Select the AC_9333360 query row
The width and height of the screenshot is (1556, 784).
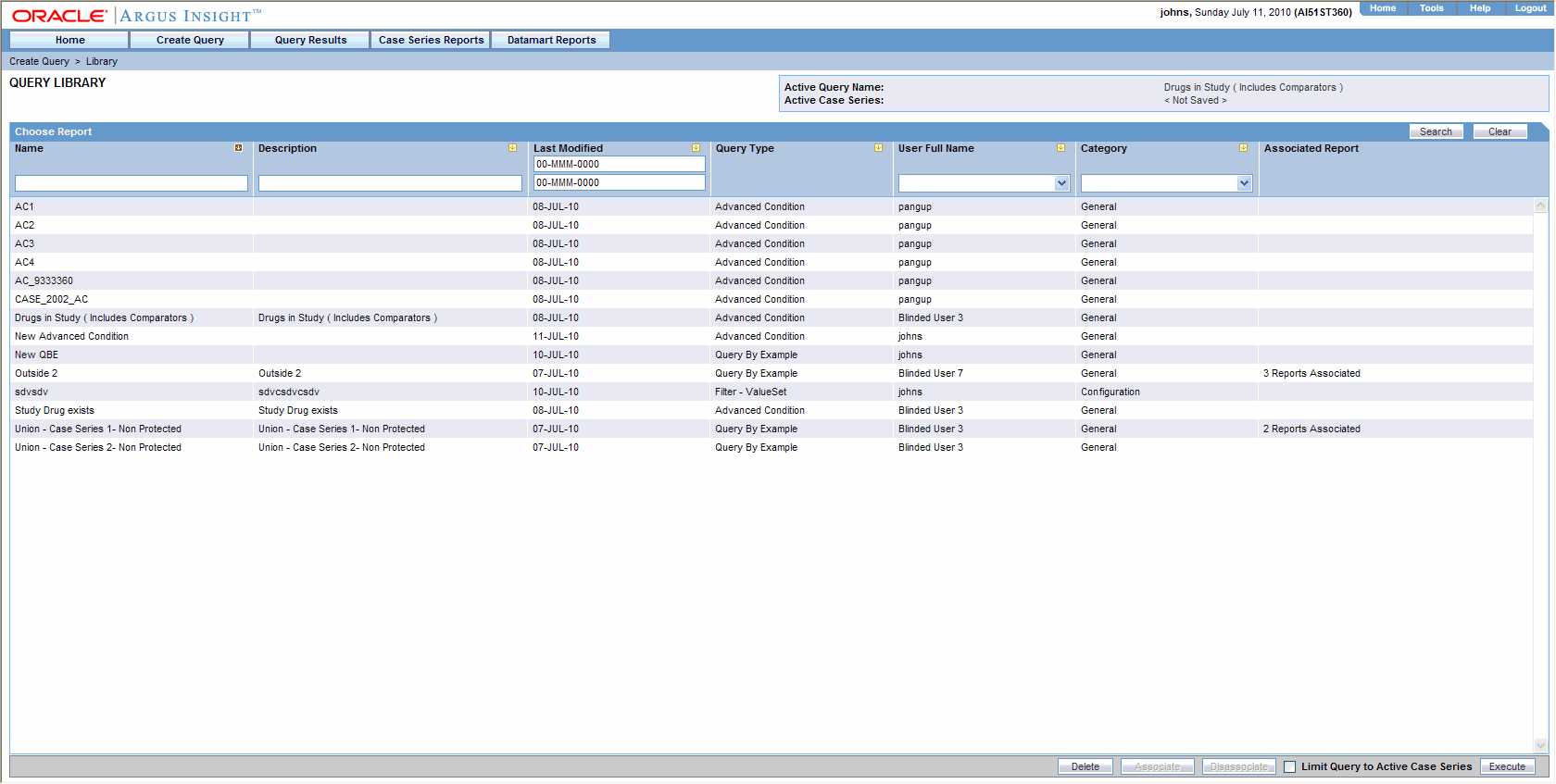(772, 280)
